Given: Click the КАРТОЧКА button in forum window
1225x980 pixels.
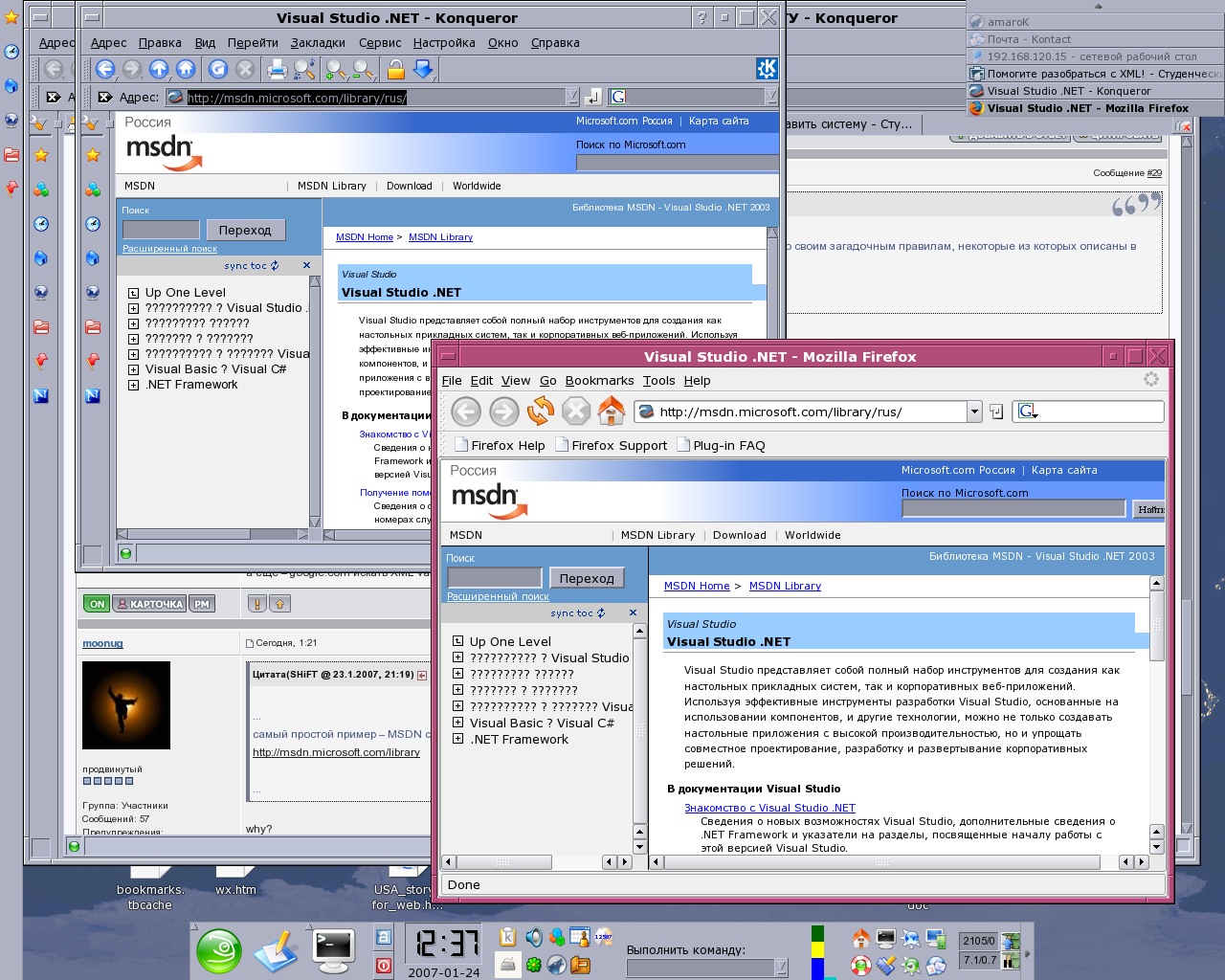Looking at the screenshot, I should [x=149, y=604].
